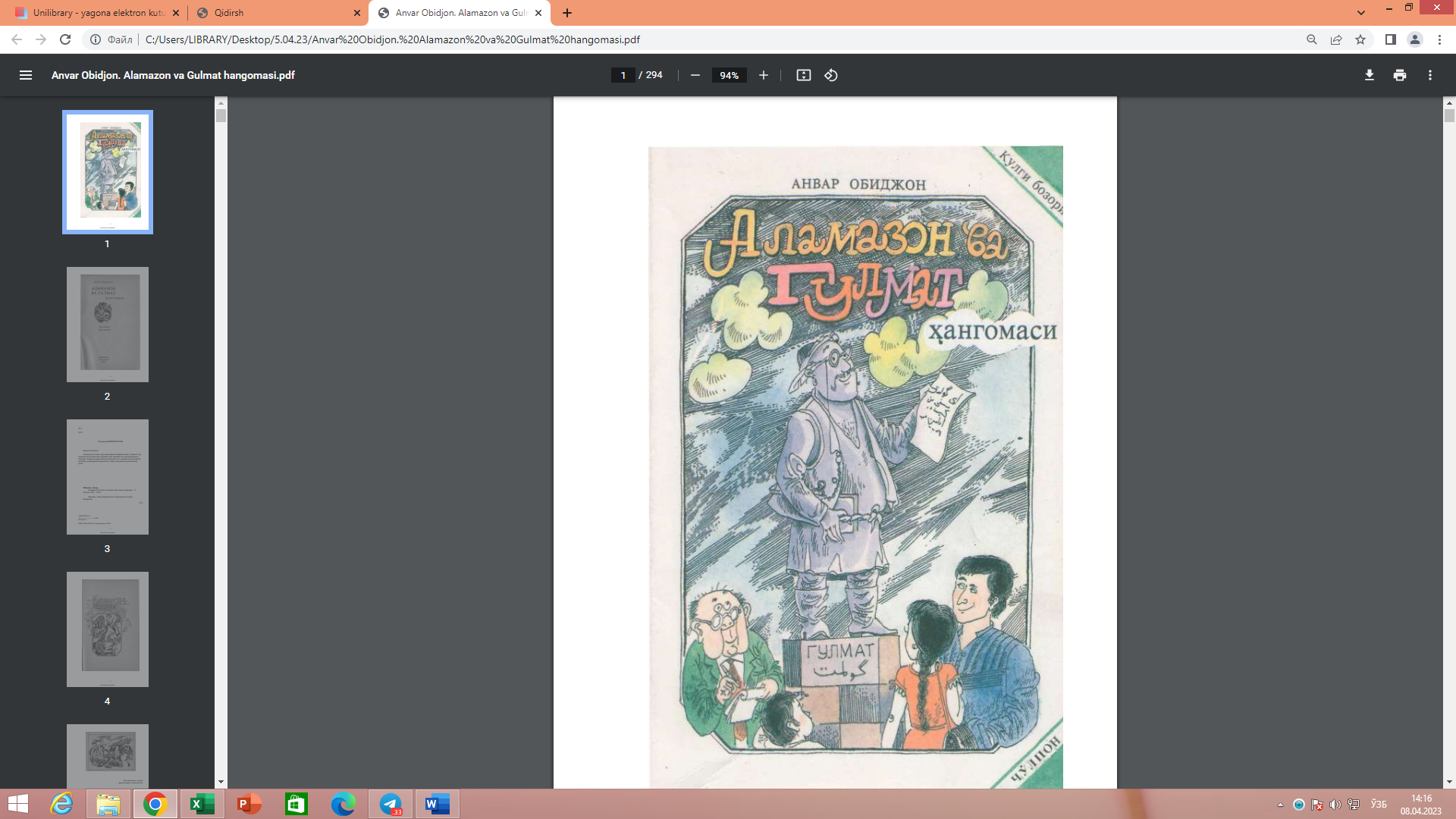The height and width of the screenshot is (819, 1456).
Task: Select page 2 thumbnail
Action: pos(107,325)
